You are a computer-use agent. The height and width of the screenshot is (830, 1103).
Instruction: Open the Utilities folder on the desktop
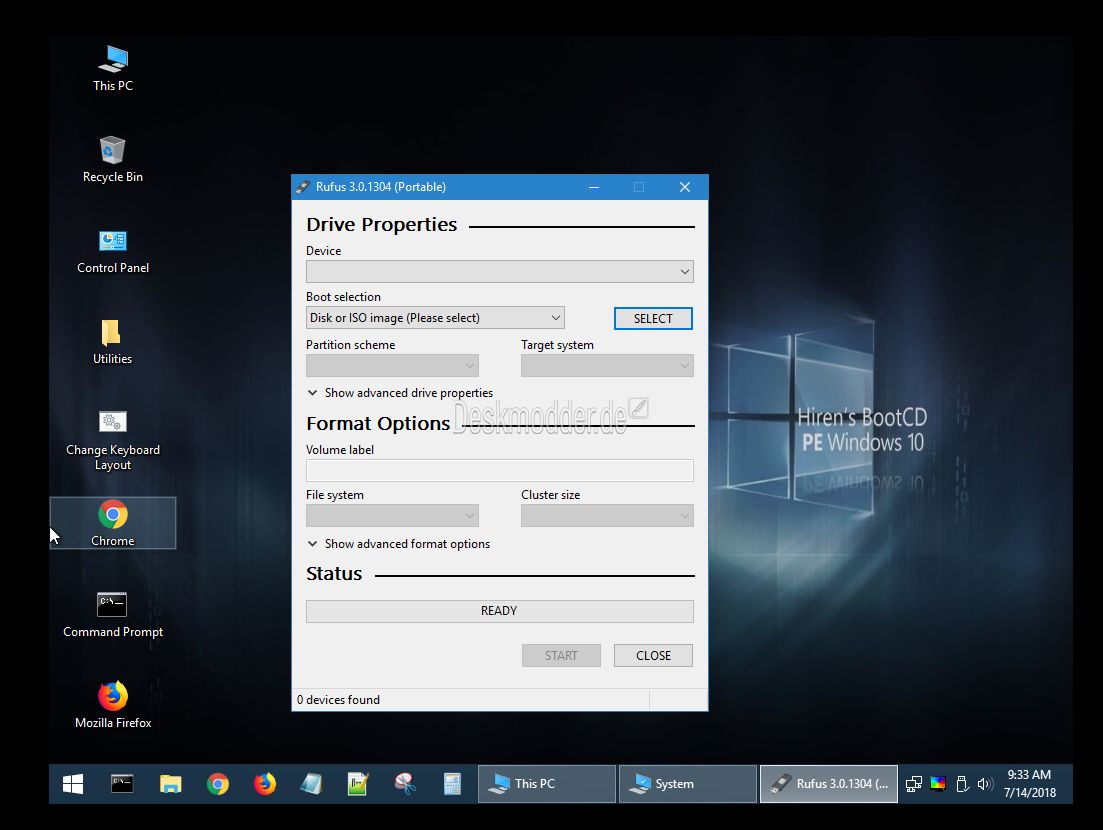pyautogui.click(x=113, y=342)
